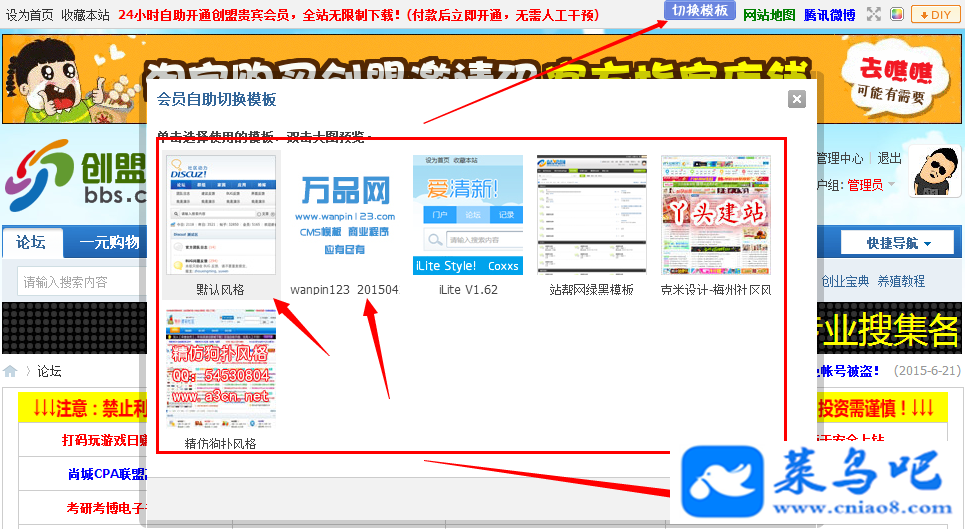Click 退出 logout link
965x529 pixels.
[x=889, y=159]
